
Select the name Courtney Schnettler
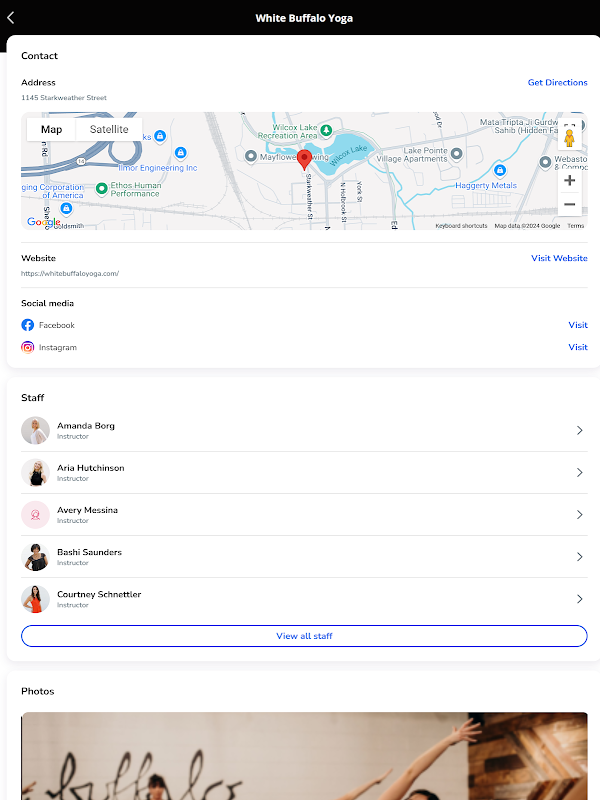pyautogui.click(x=99, y=594)
